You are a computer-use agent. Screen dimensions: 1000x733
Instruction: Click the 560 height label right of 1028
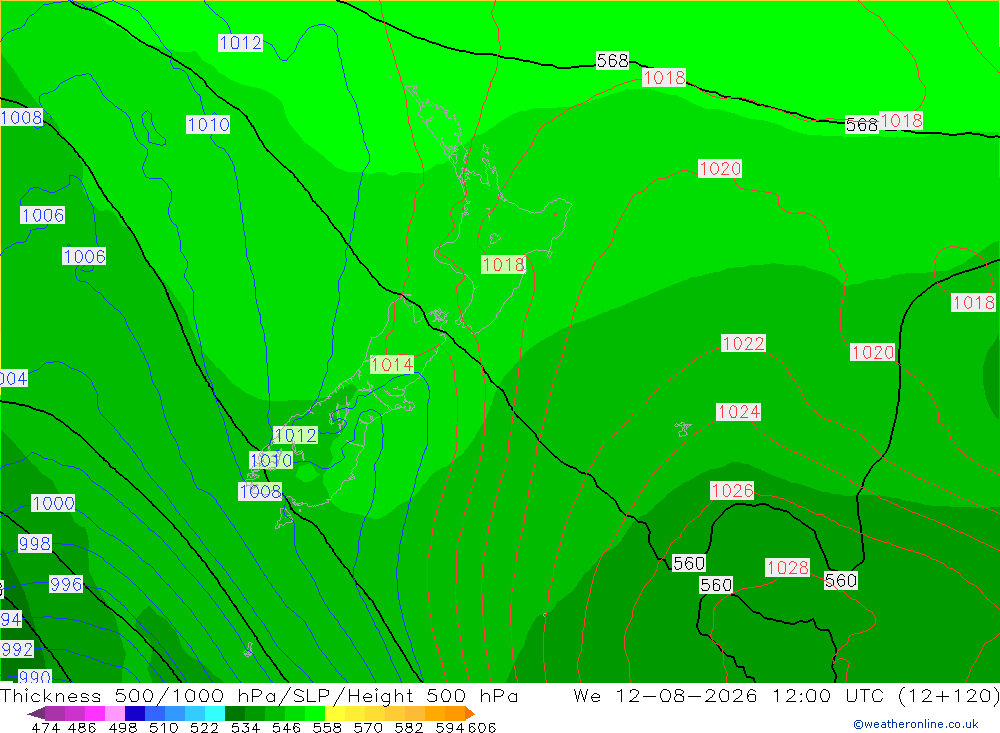(841, 580)
